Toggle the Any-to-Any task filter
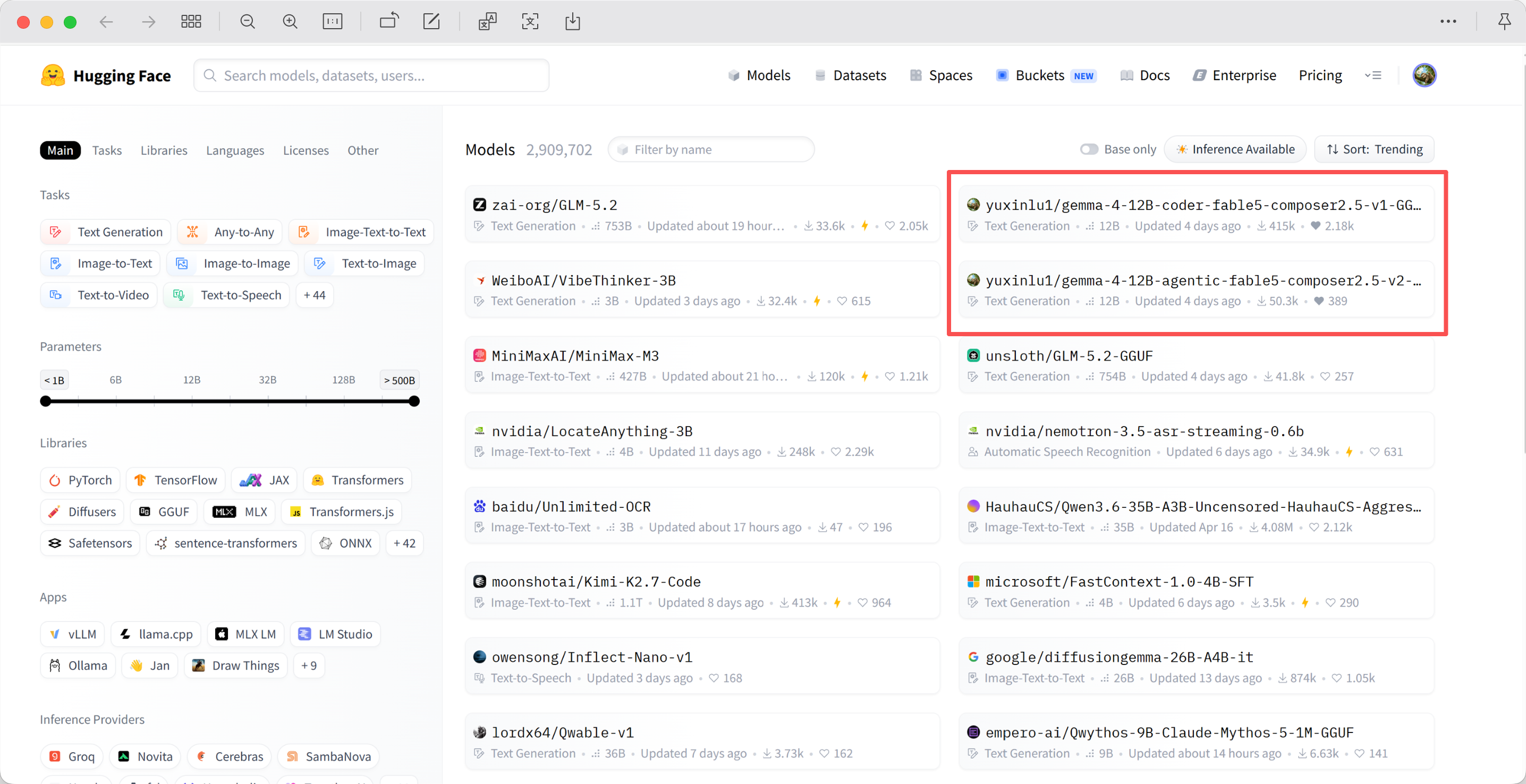Image resolution: width=1526 pixels, height=784 pixels. coord(231,232)
